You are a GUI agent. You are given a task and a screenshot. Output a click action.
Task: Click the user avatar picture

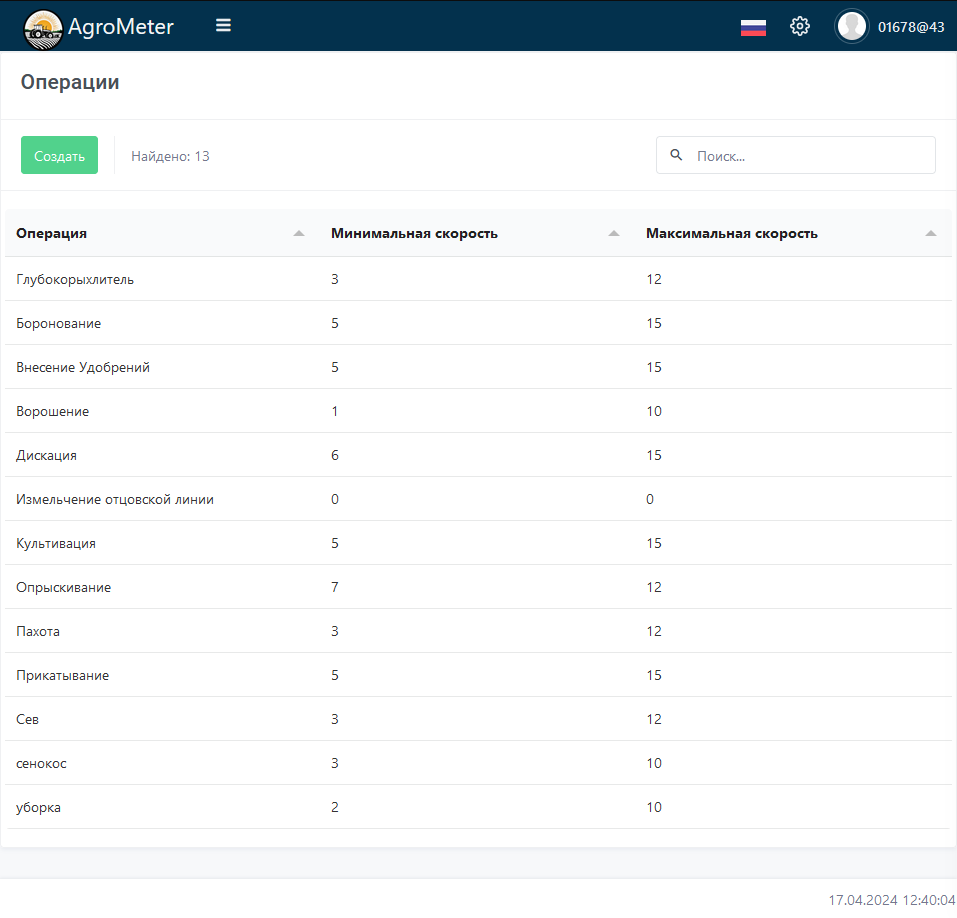[x=851, y=27]
